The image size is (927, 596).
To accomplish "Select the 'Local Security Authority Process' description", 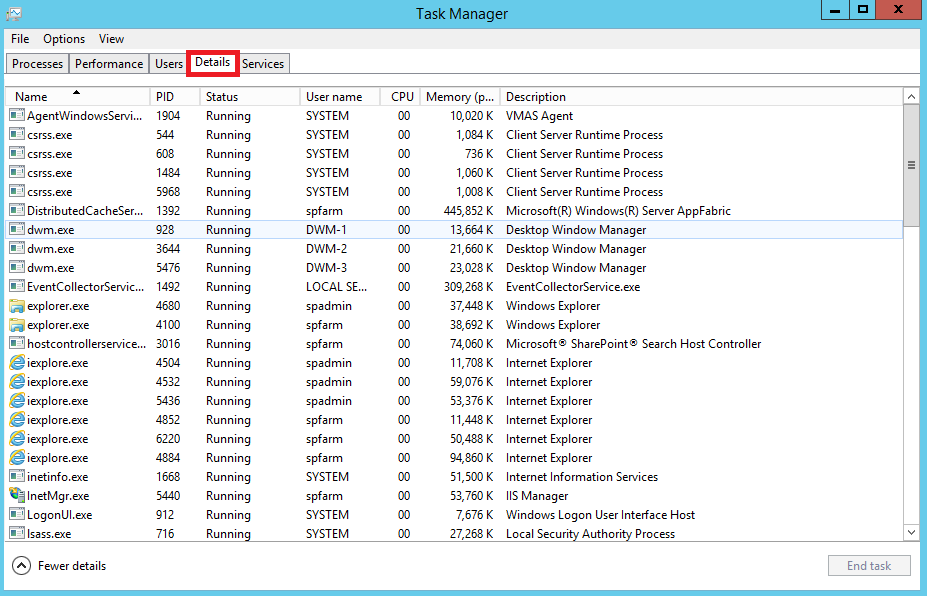I will (590, 533).
